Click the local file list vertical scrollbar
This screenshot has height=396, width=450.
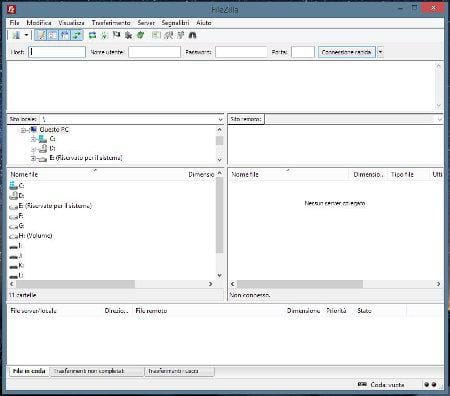point(219,215)
